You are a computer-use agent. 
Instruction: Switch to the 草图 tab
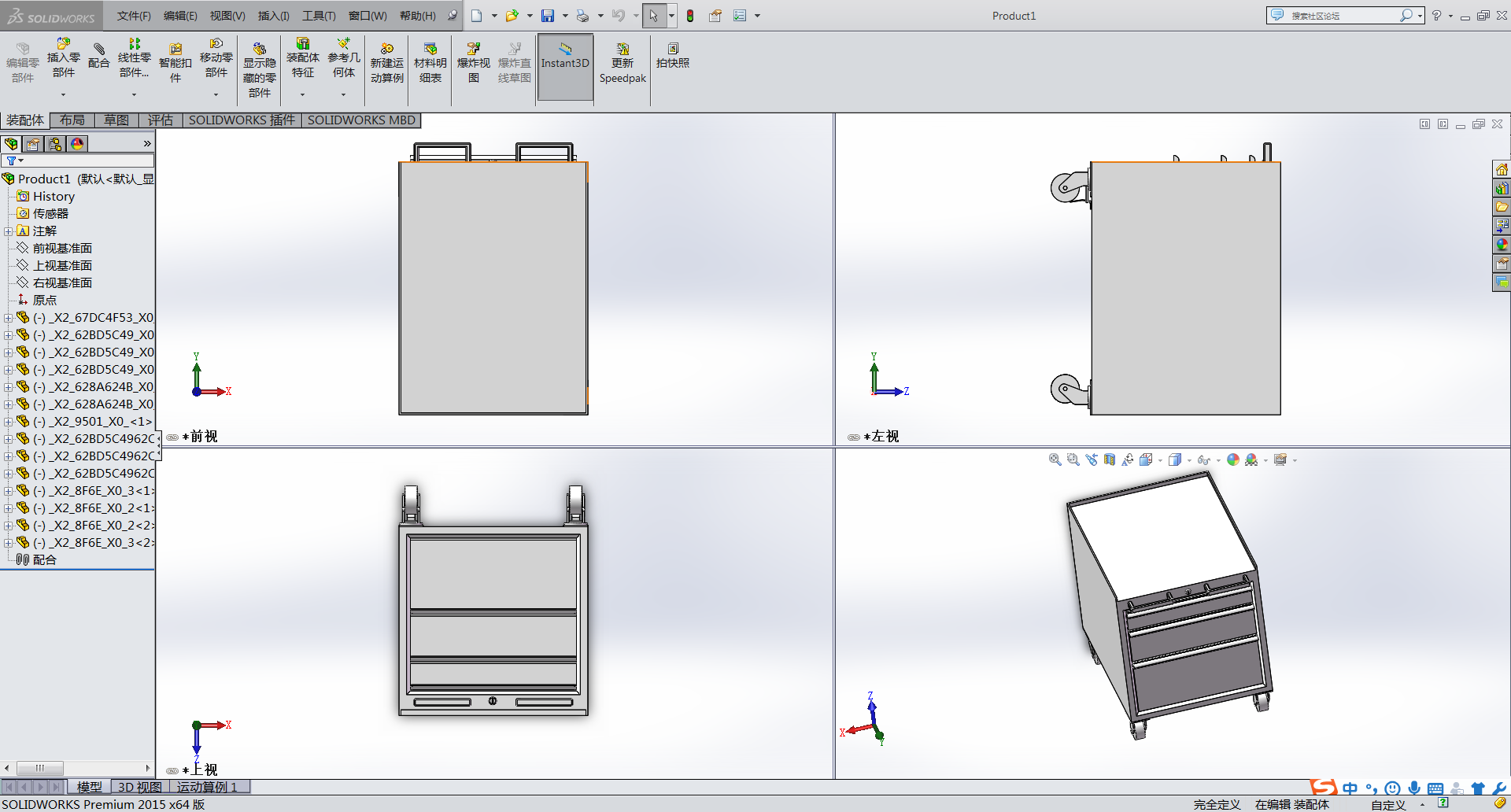116,120
